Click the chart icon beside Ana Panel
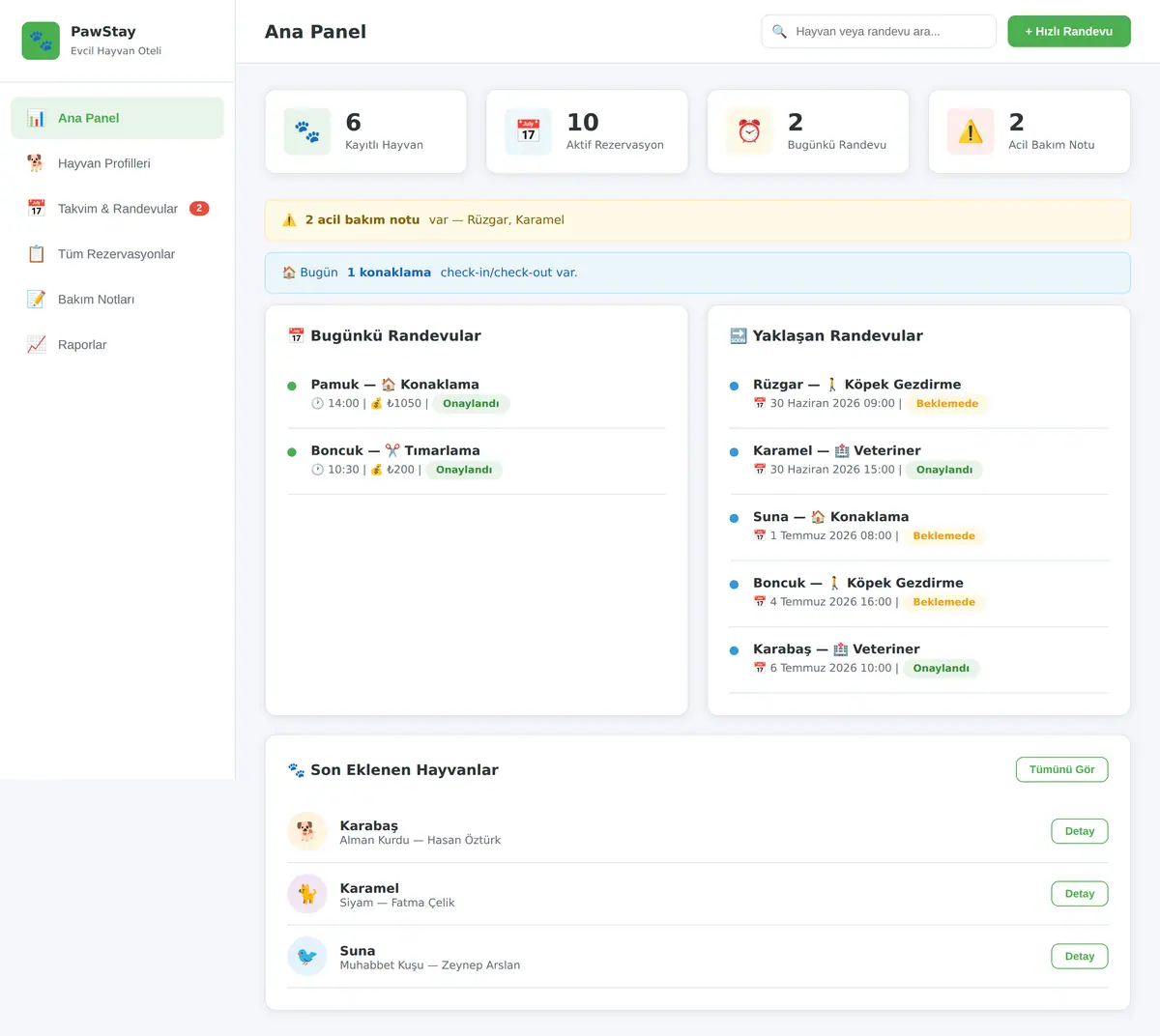This screenshot has width=1160, height=1036. coord(37,118)
